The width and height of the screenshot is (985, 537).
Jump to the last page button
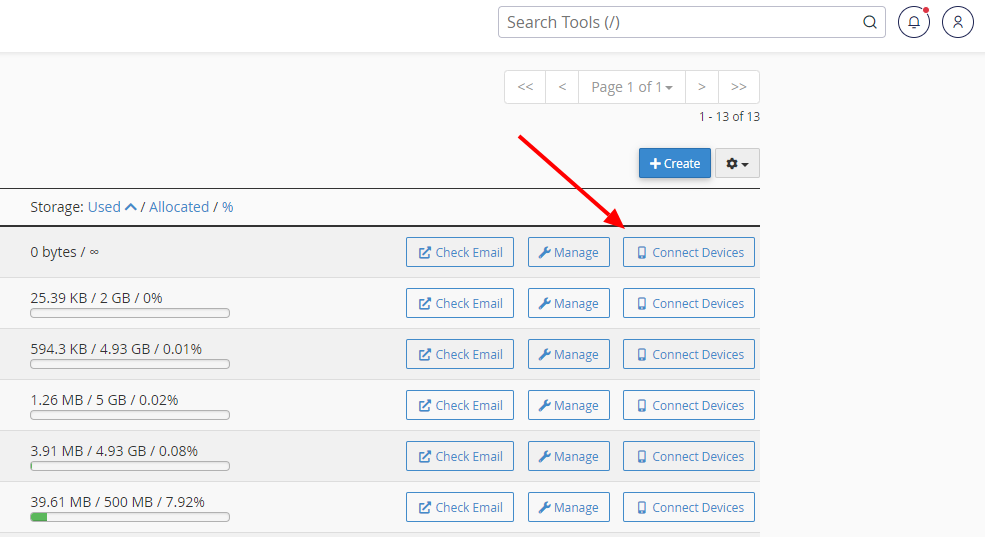739,87
